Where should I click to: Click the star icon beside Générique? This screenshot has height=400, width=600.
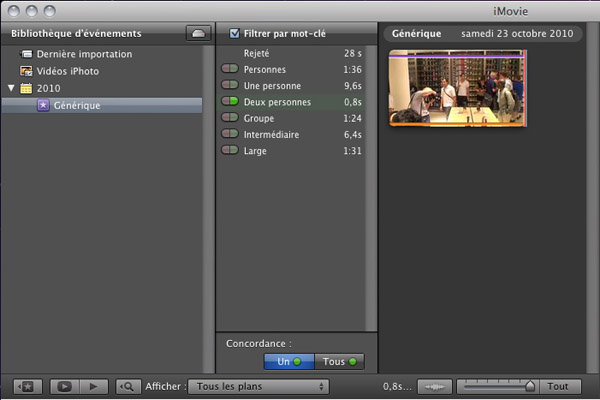(43, 105)
